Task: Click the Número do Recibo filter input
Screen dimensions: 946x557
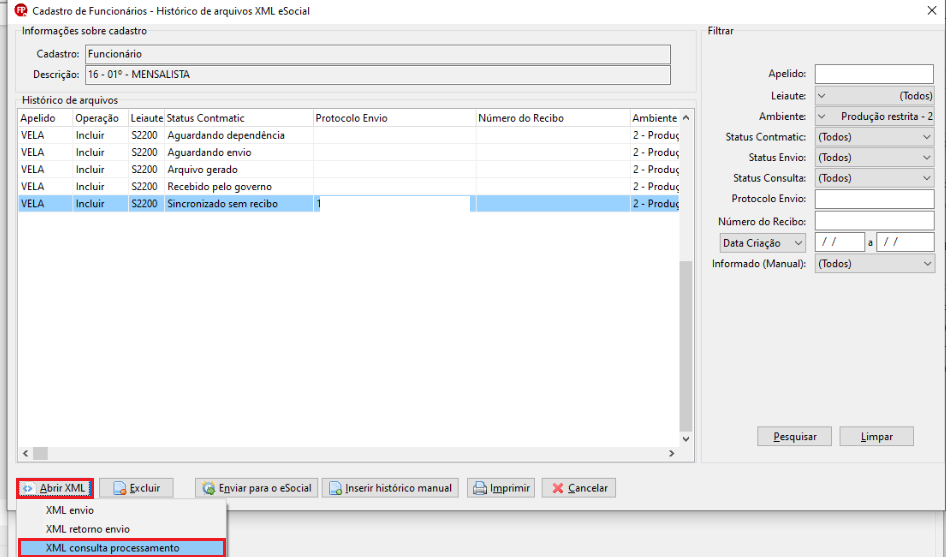Action: [x=874, y=221]
